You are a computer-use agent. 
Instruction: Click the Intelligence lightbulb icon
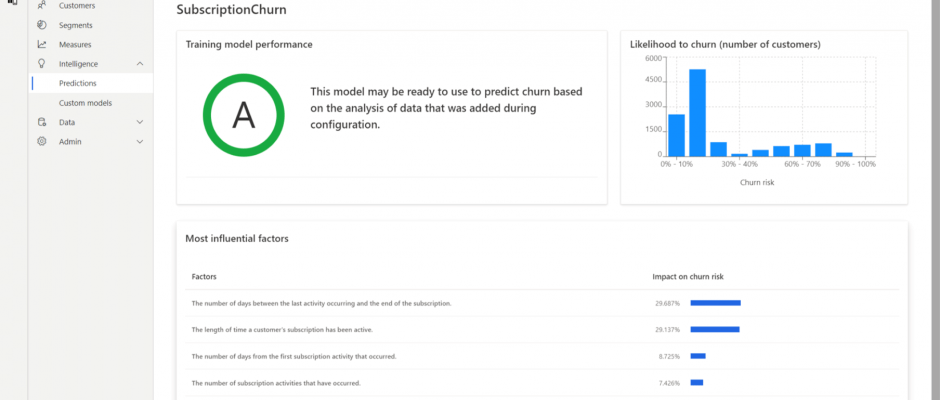pos(41,64)
